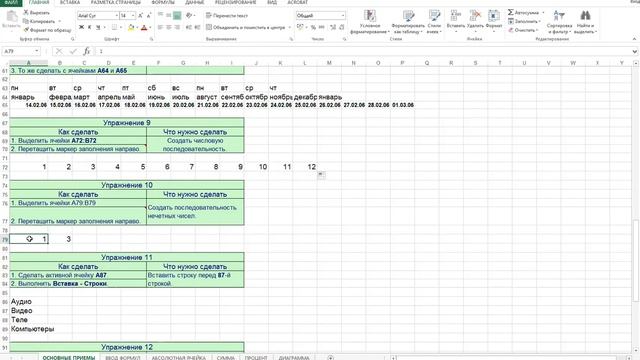Open the font size 14 dropdown

[x=133, y=16]
